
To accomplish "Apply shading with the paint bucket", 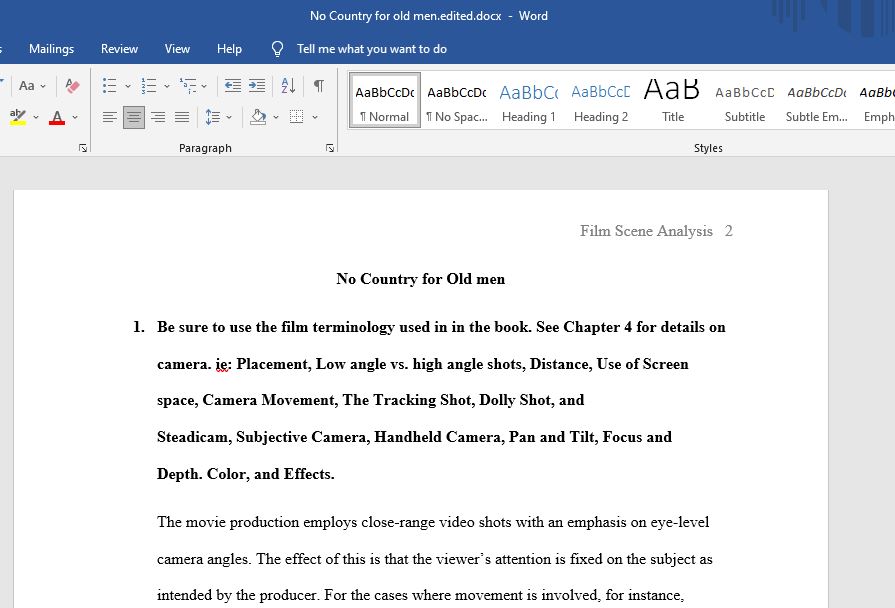I will pos(257,117).
